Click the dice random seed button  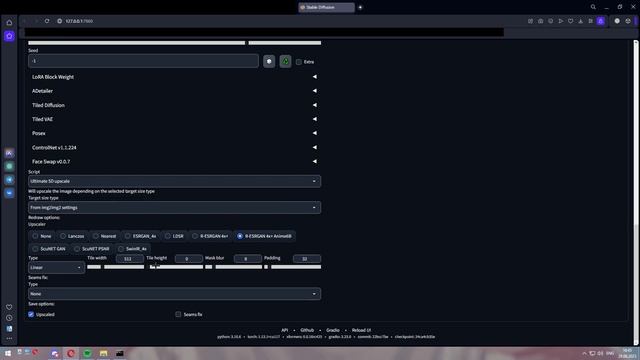(x=269, y=61)
